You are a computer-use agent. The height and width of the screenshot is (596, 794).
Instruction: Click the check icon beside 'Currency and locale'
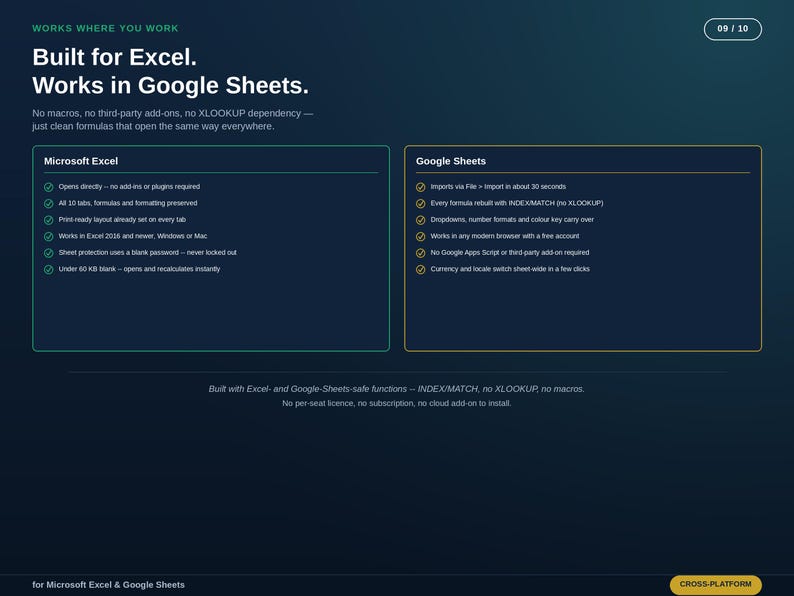coord(420,269)
